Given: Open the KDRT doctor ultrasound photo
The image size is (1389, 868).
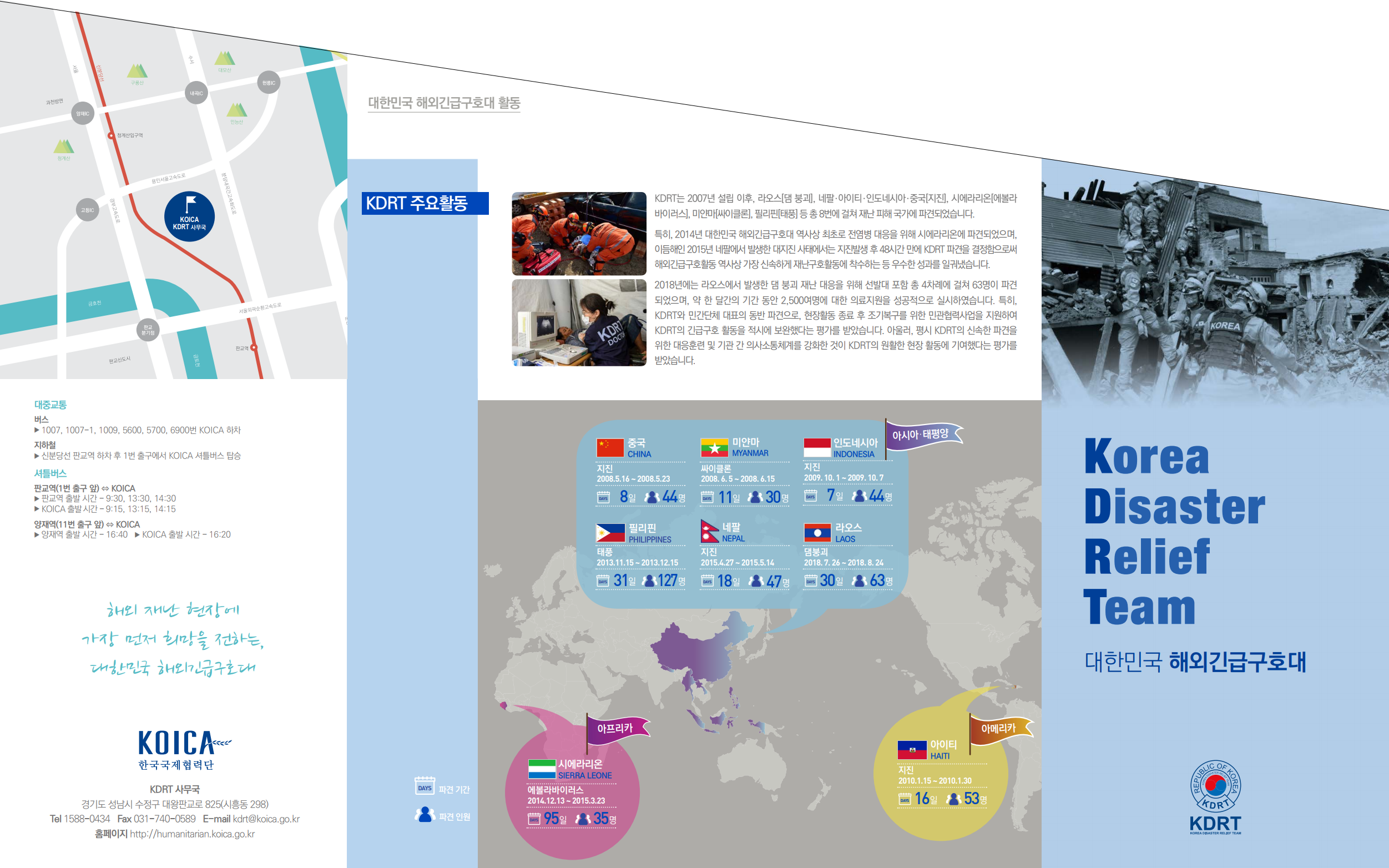Looking at the screenshot, I should 579,322.
